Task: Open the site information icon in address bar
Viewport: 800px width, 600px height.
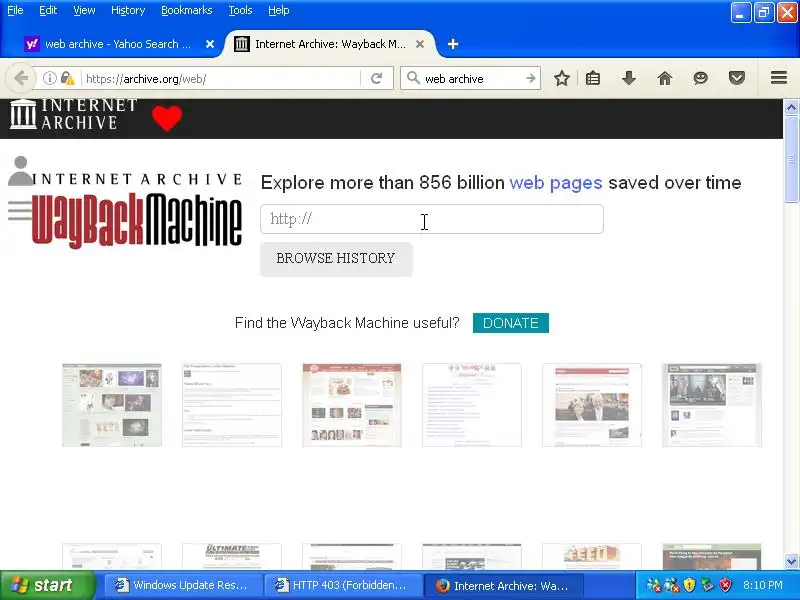Action: point(49,78)
